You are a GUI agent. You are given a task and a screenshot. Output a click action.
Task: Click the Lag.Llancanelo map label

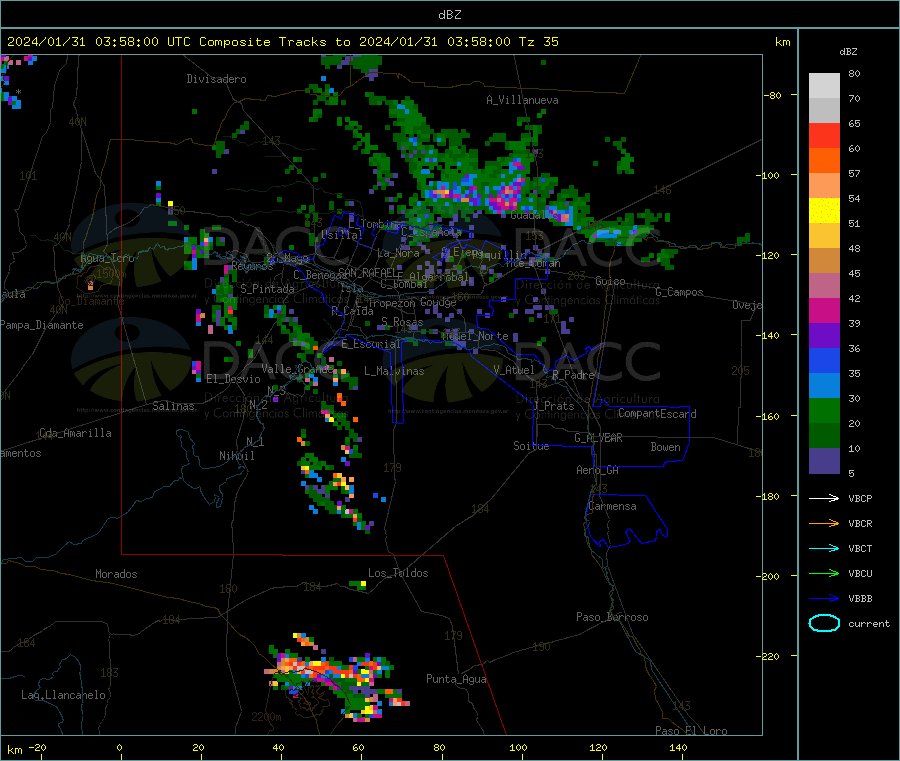63,695
